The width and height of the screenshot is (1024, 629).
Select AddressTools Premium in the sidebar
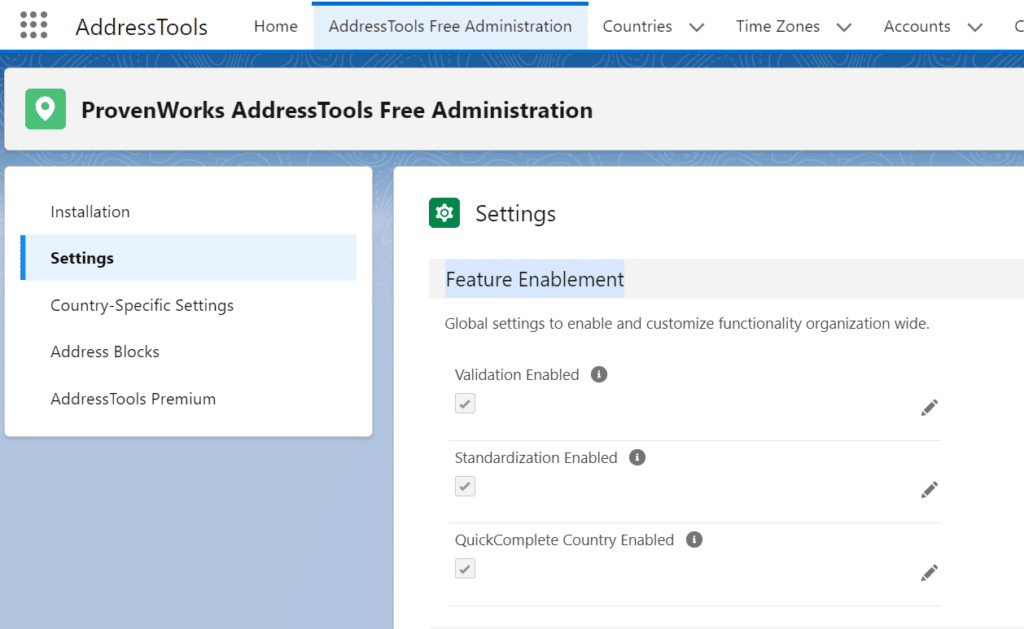[x=133, y=399]
